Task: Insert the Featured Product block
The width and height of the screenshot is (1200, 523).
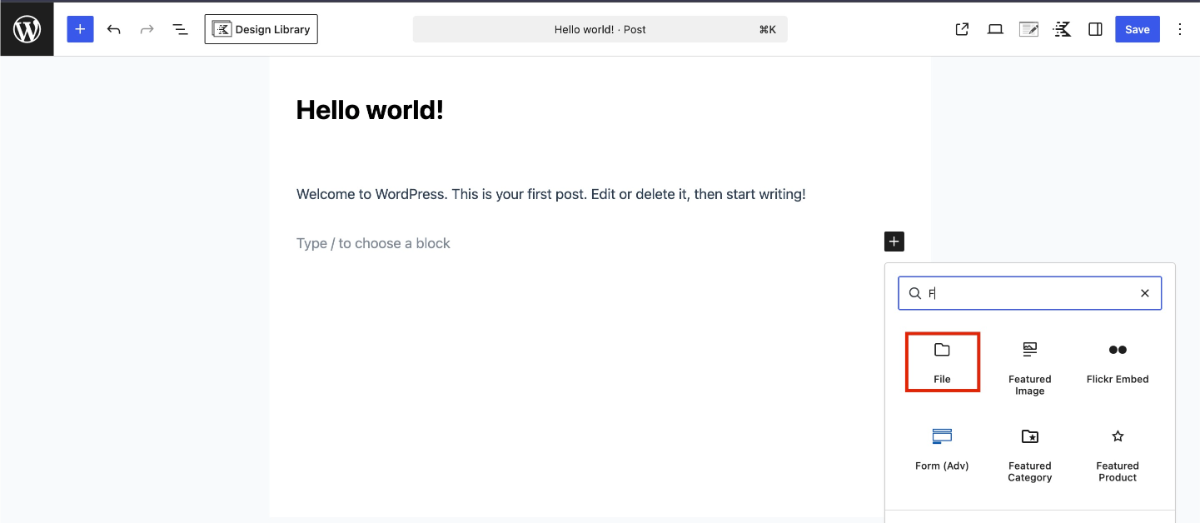Action: pyautogui.click(x=1118, y=454)
